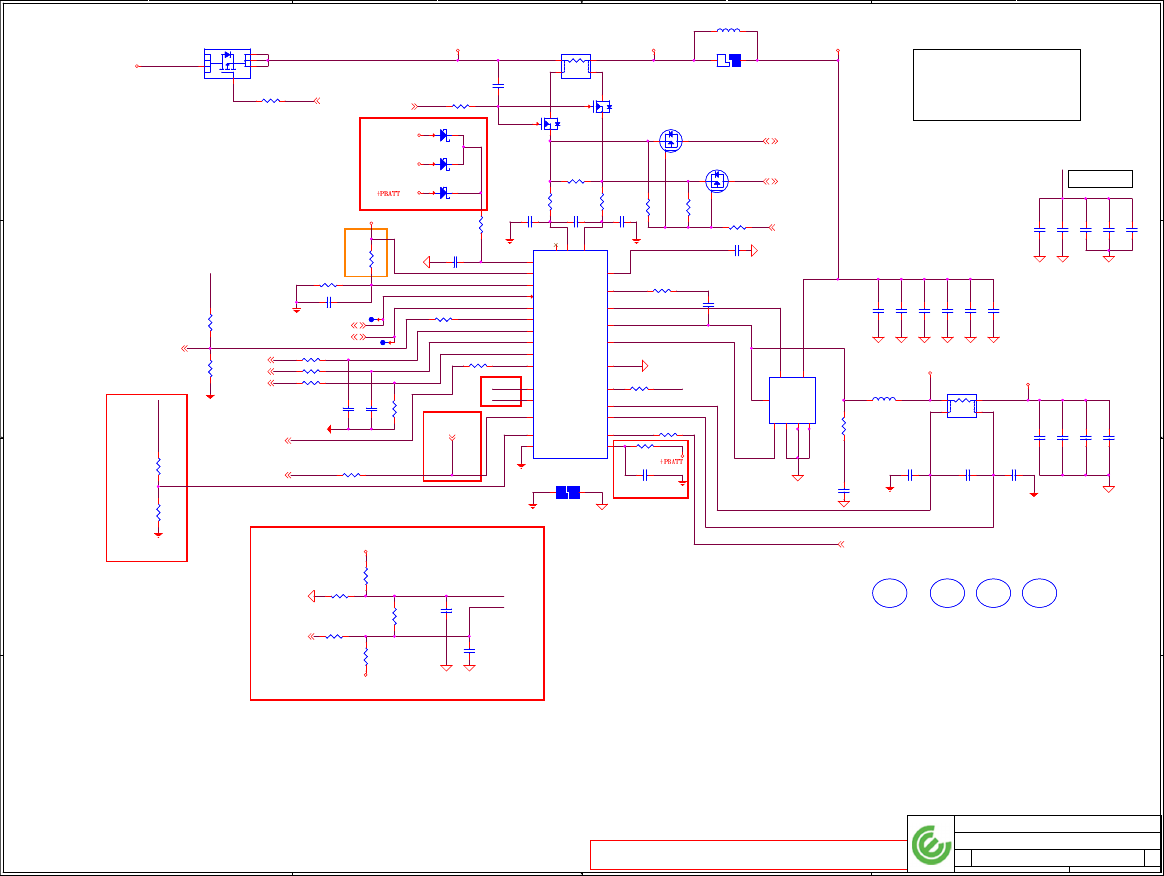Select the X no-connect marker atop the main IC

coord(556,245)
